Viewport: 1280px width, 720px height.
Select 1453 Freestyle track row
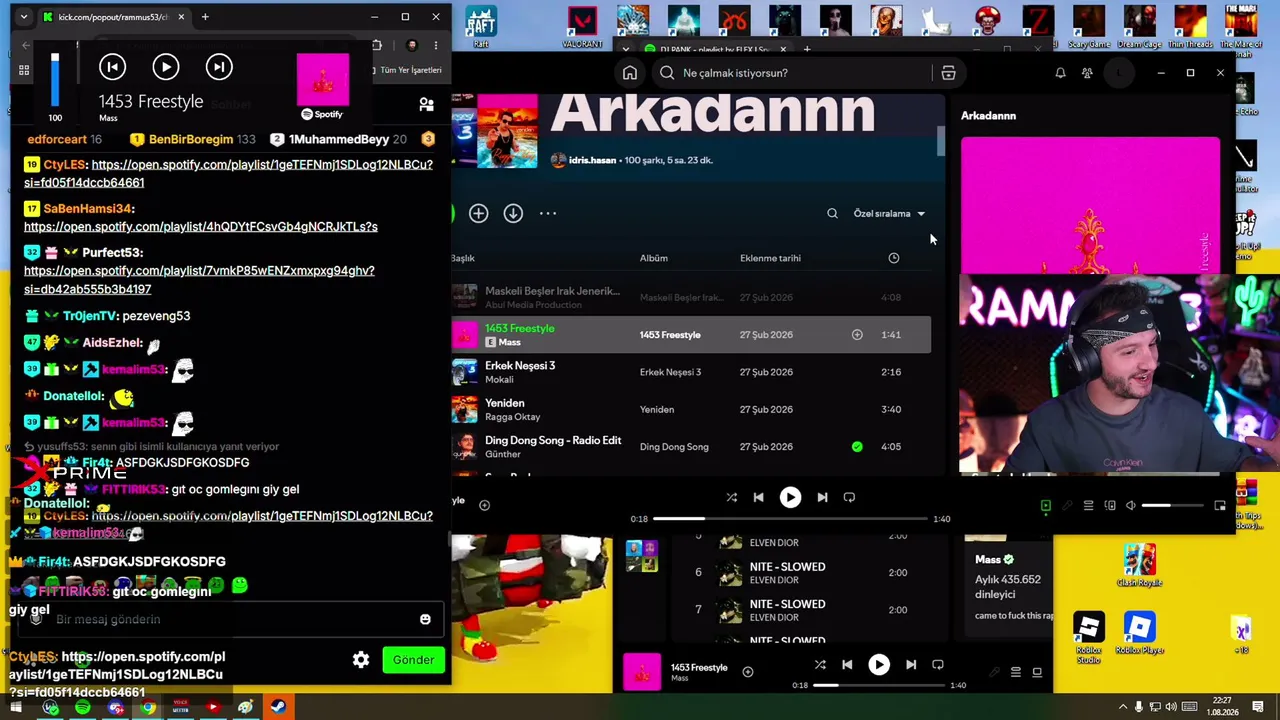(x=691, y=335)
